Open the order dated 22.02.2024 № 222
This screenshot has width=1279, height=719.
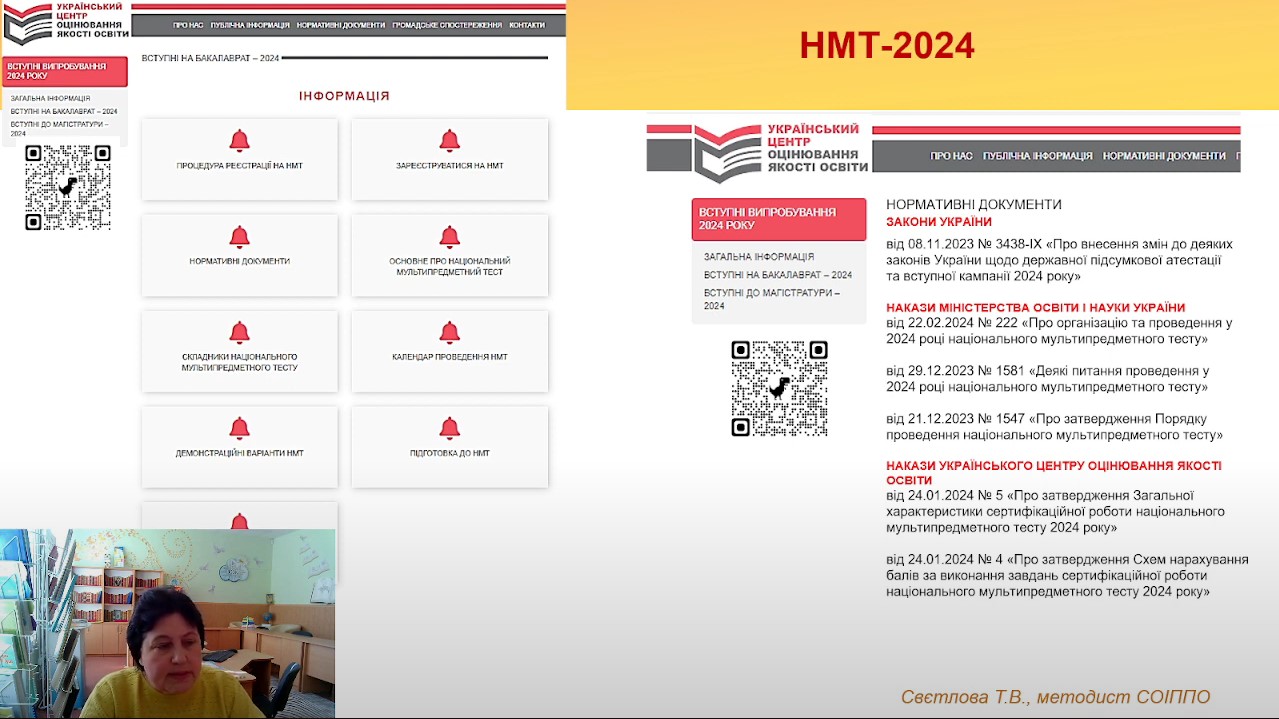(1059, 331)
